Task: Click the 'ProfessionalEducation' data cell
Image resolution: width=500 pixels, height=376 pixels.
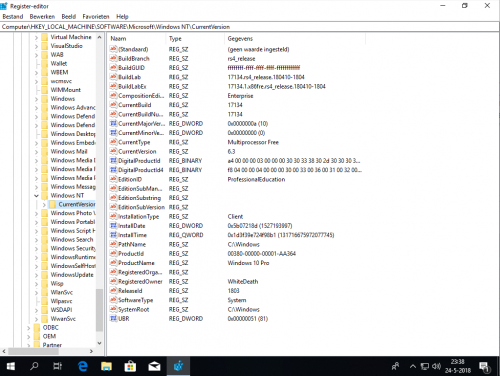Action: [256, 179]
